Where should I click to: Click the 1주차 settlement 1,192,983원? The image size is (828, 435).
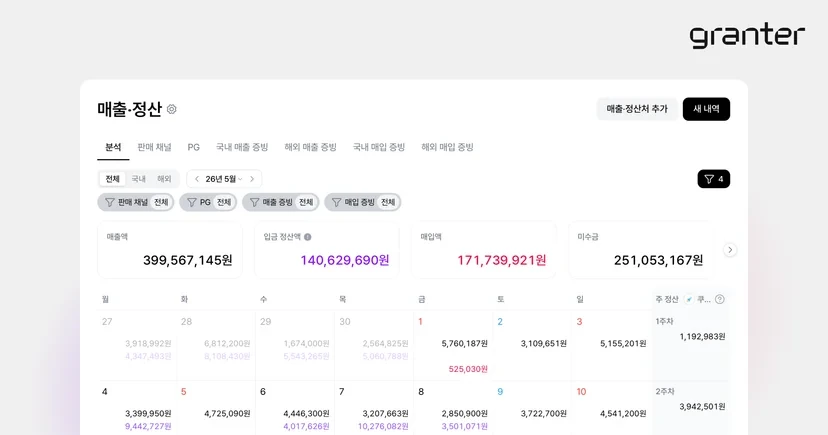point(702,337)
